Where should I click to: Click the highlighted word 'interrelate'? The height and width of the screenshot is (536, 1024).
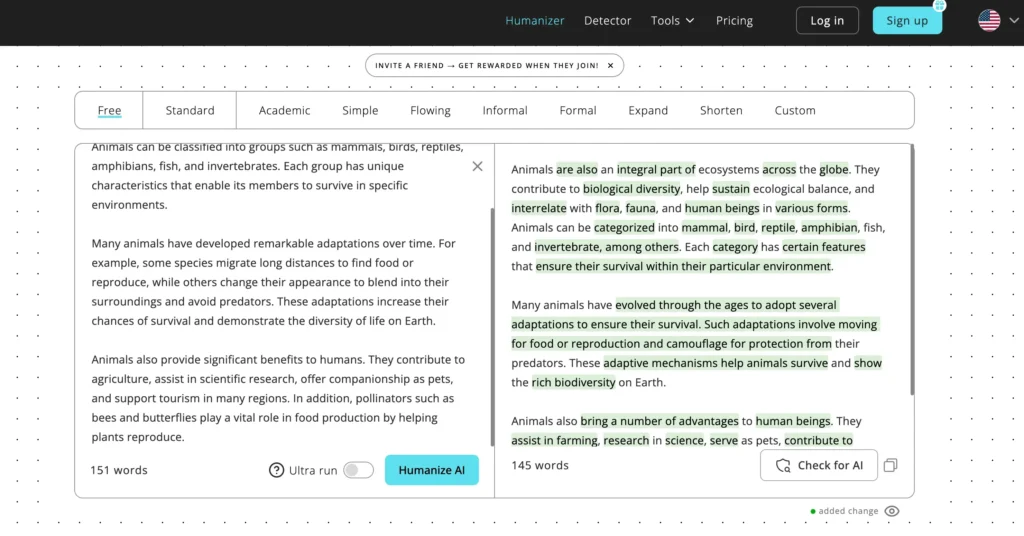[x=539, y=208]
